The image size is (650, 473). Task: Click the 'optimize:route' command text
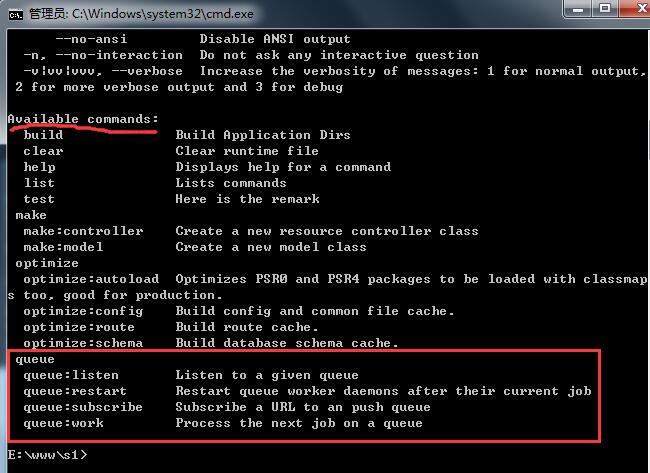pyautogui.click(x=79, y=327)
